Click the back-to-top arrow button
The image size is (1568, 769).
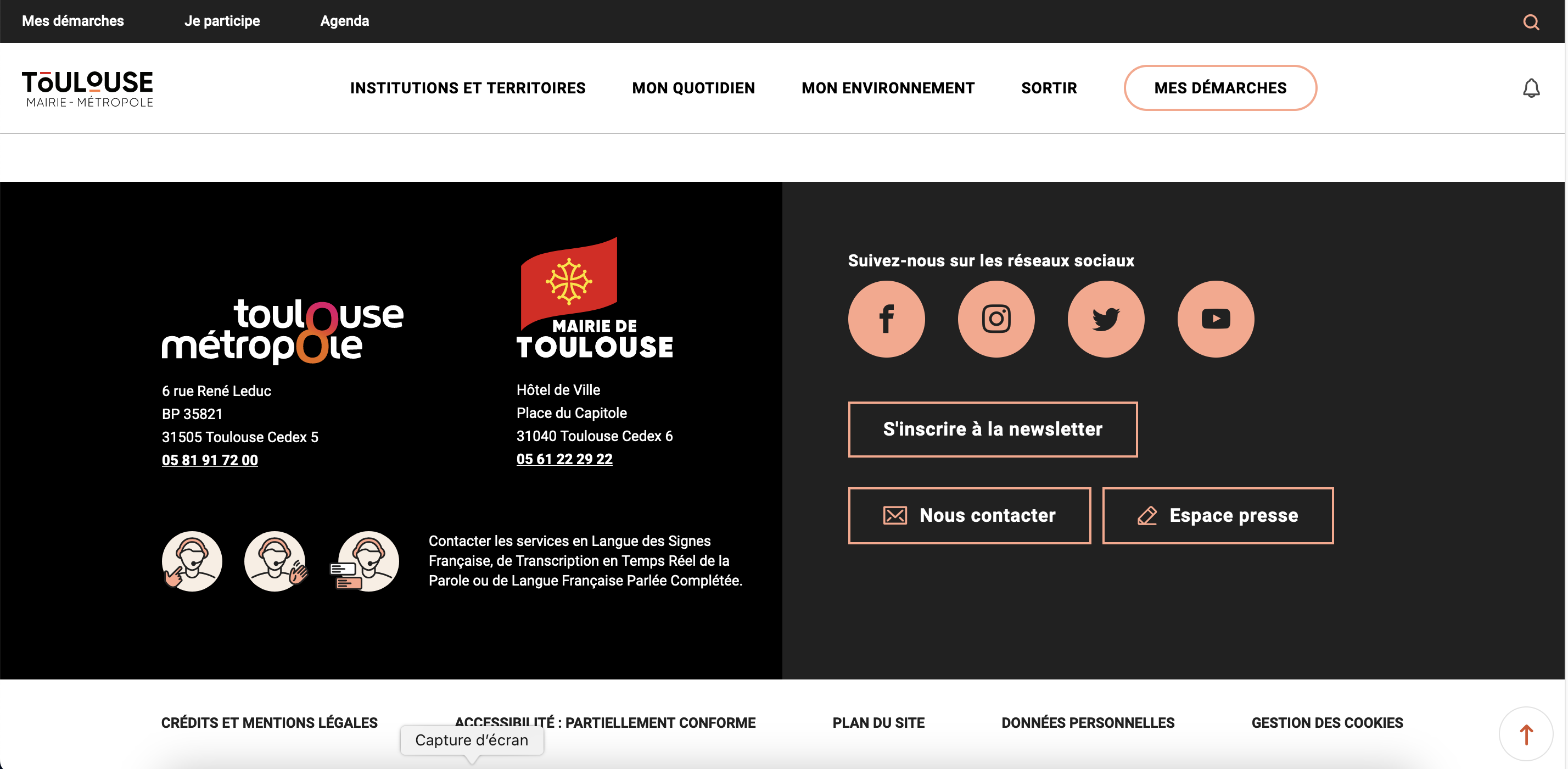[1525, 734]
